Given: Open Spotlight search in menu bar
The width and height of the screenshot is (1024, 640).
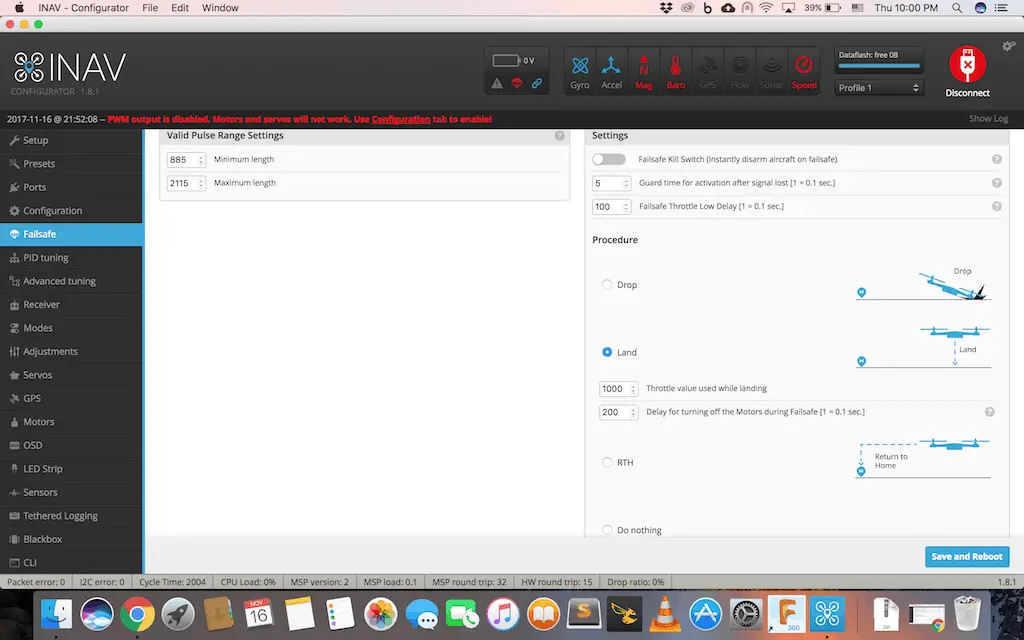Looking at the screenshot, I should pos(956,8).
